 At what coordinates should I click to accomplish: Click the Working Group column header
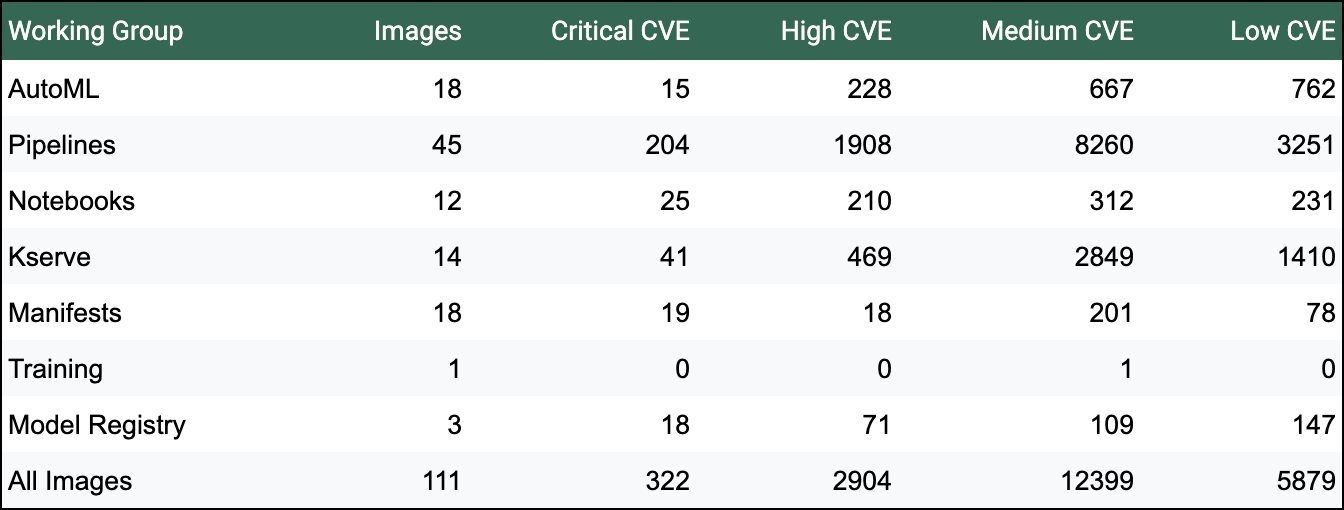tap(96, 31)
